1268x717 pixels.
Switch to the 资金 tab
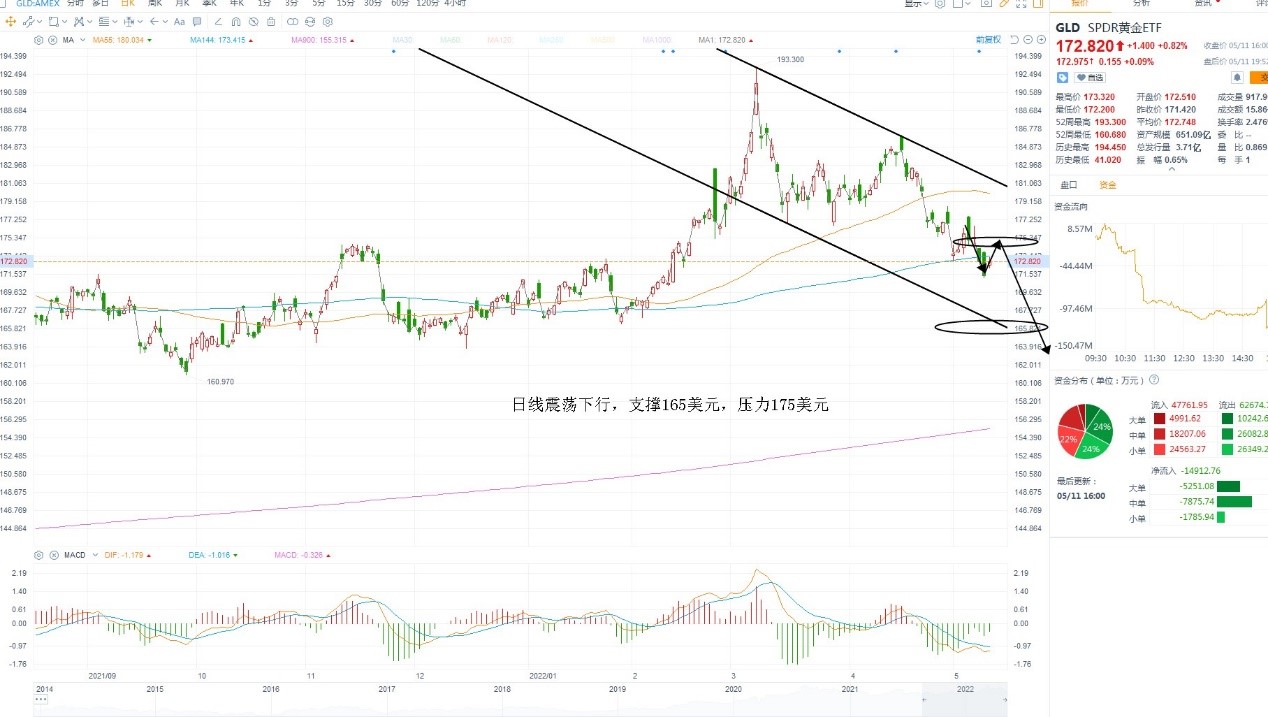pyautogui.click(x=1107, y=184)
